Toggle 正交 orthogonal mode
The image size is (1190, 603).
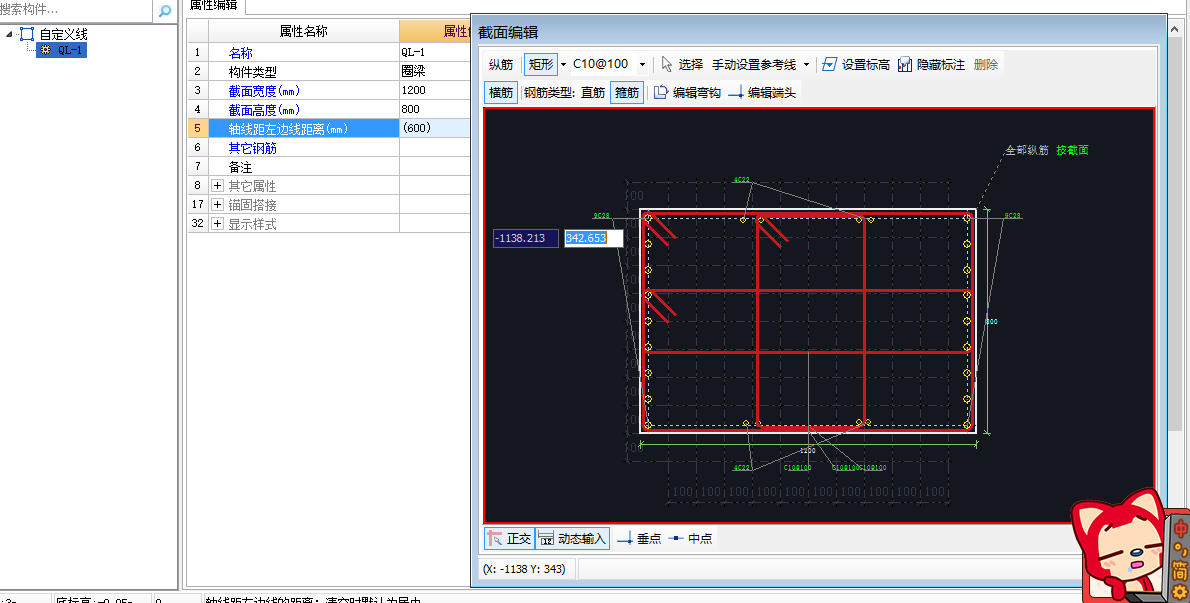pyautogui.click(x=509, y=539)
